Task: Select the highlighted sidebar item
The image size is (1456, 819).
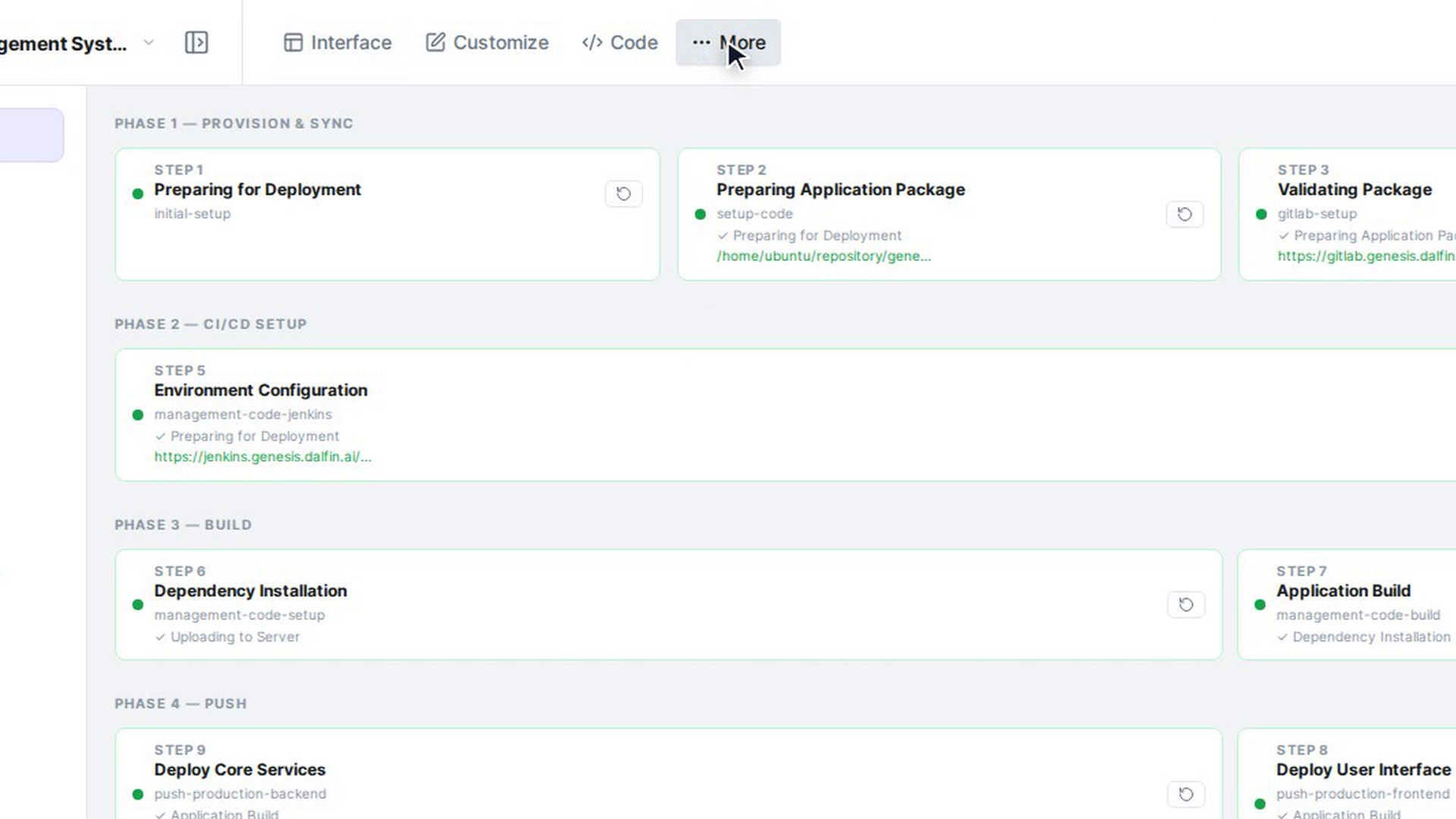Action: [31, 135]
